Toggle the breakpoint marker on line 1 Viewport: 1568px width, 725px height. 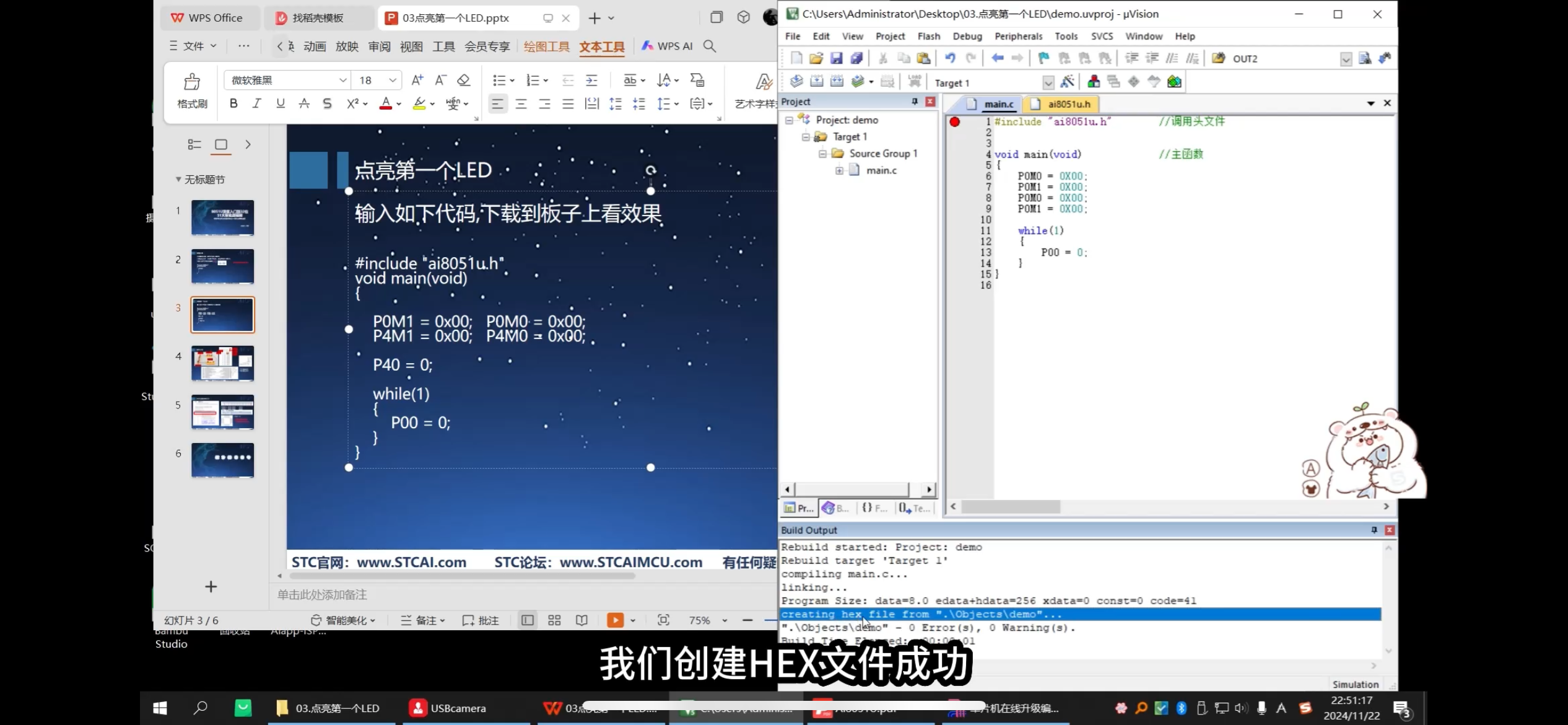tap(955, 122)
